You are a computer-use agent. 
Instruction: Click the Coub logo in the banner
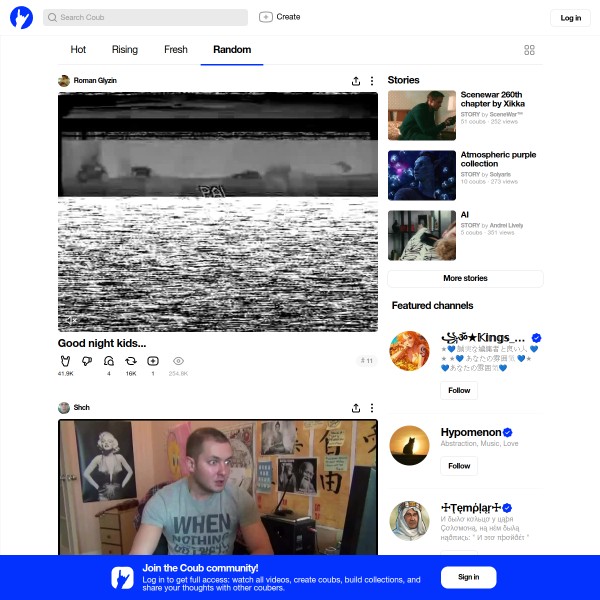tap(122, 577)
